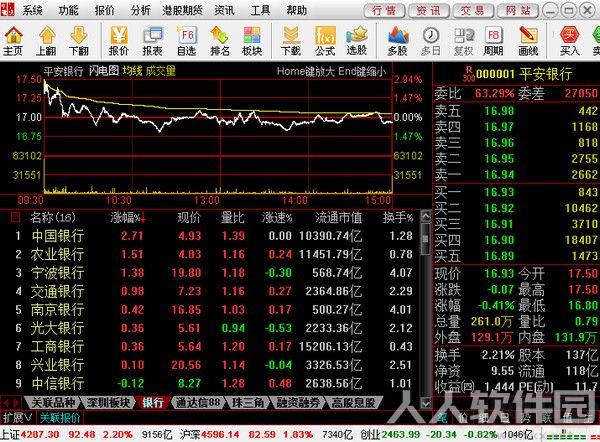Sort by the 流通市值 column header
The width and height of the screenshot is (600, 442).
point(338,218)
